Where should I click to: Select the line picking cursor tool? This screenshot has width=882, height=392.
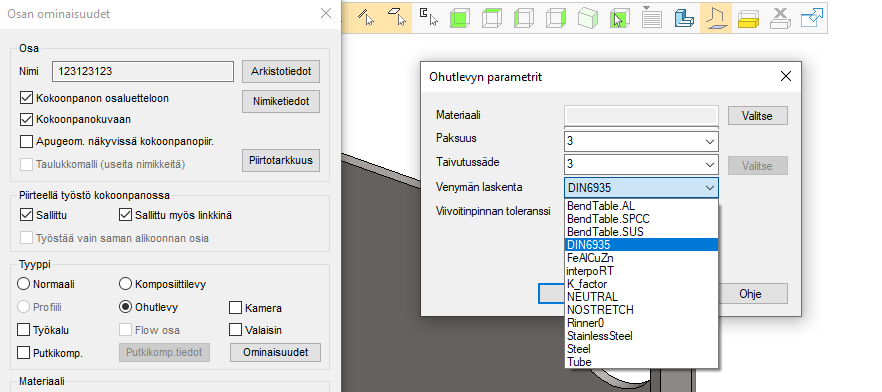(x=366, y=17)
